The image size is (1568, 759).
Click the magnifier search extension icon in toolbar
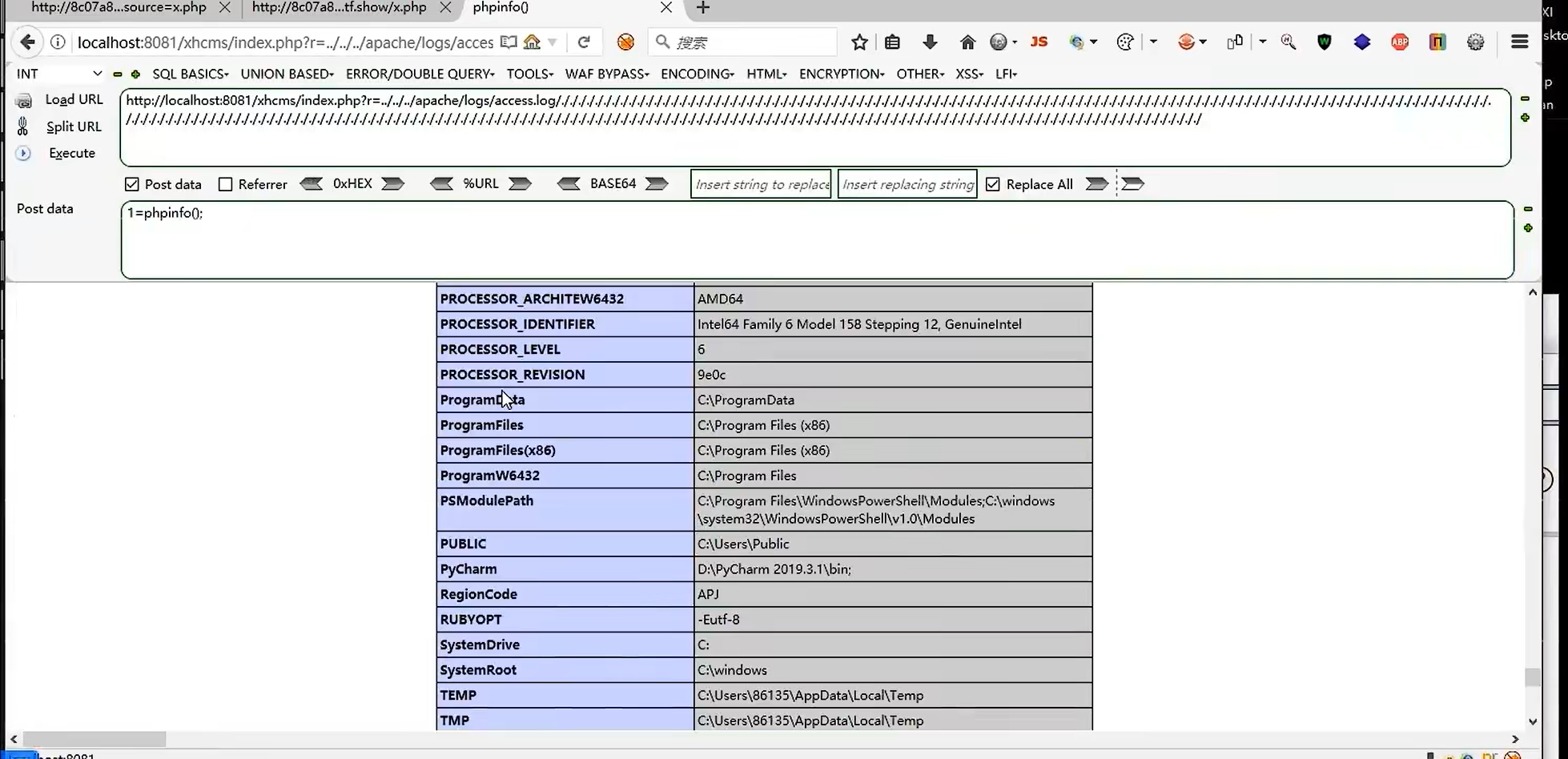1288,42
